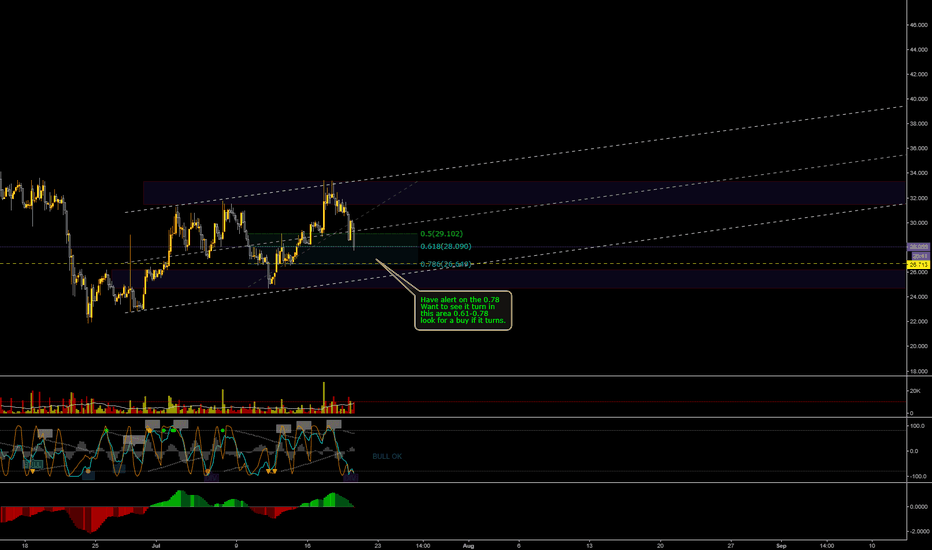
Task: Click the 20K volume scale label
Action: click(x=915, y=391)
